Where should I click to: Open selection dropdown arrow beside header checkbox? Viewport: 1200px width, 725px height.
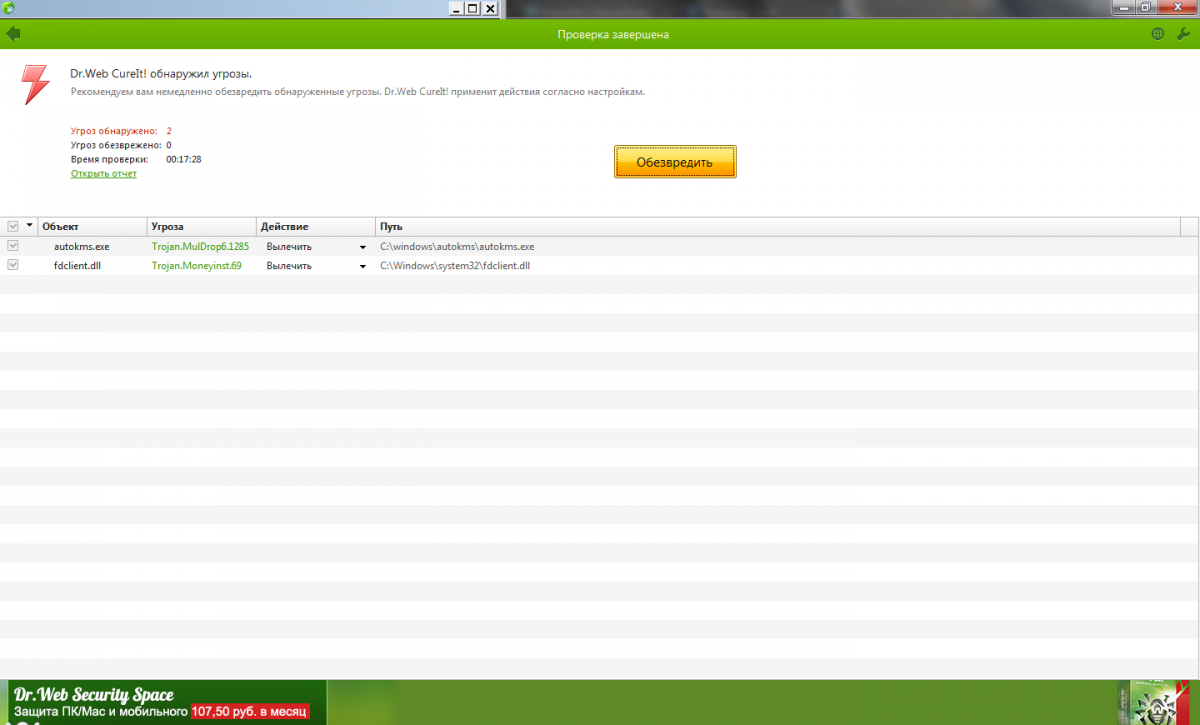(x=30, y=226)
